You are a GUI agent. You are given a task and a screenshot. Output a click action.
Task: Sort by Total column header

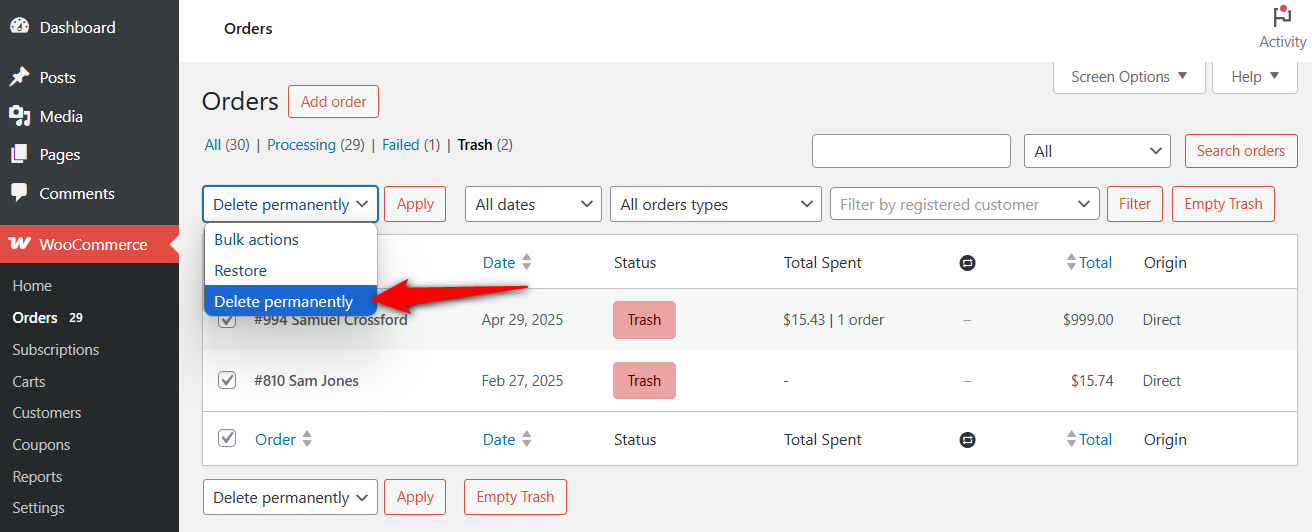(x=1096, y=263)
